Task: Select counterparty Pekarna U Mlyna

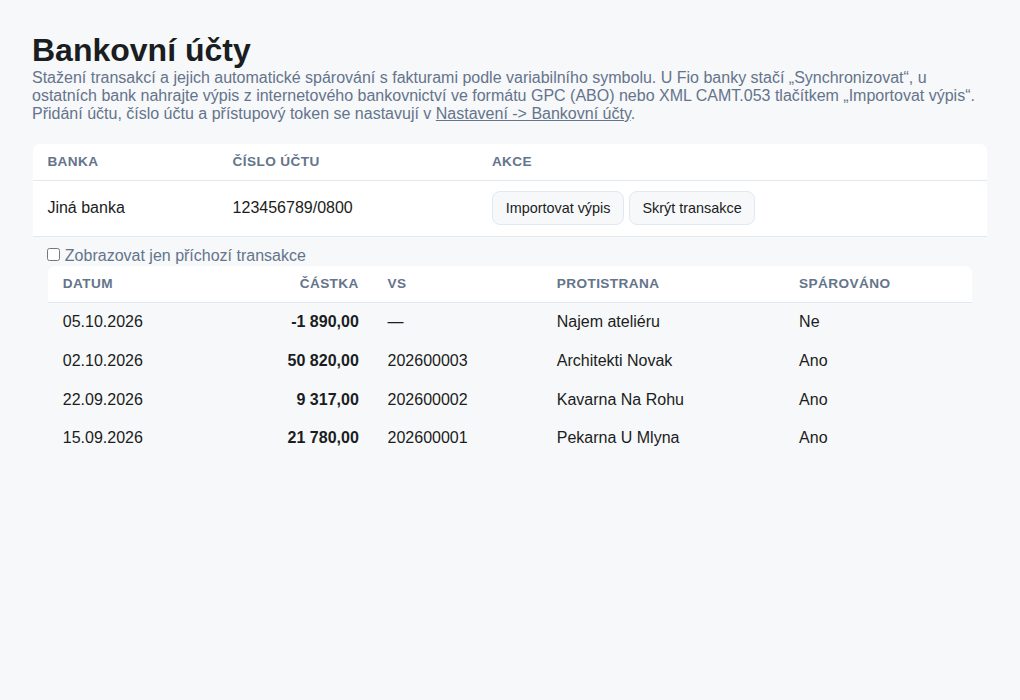Action: tap(618, 437)
